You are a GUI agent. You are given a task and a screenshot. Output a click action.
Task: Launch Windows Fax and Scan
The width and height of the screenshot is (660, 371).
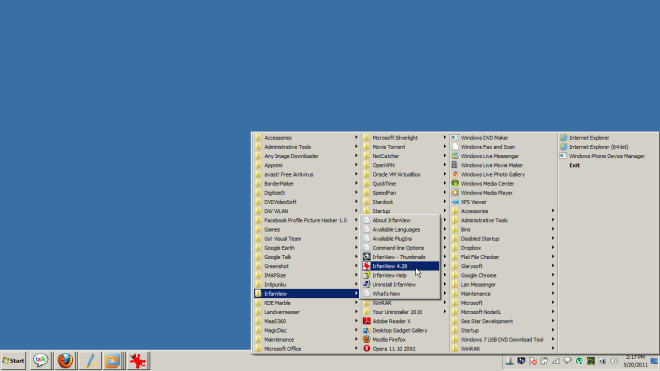tap(503, 147)
